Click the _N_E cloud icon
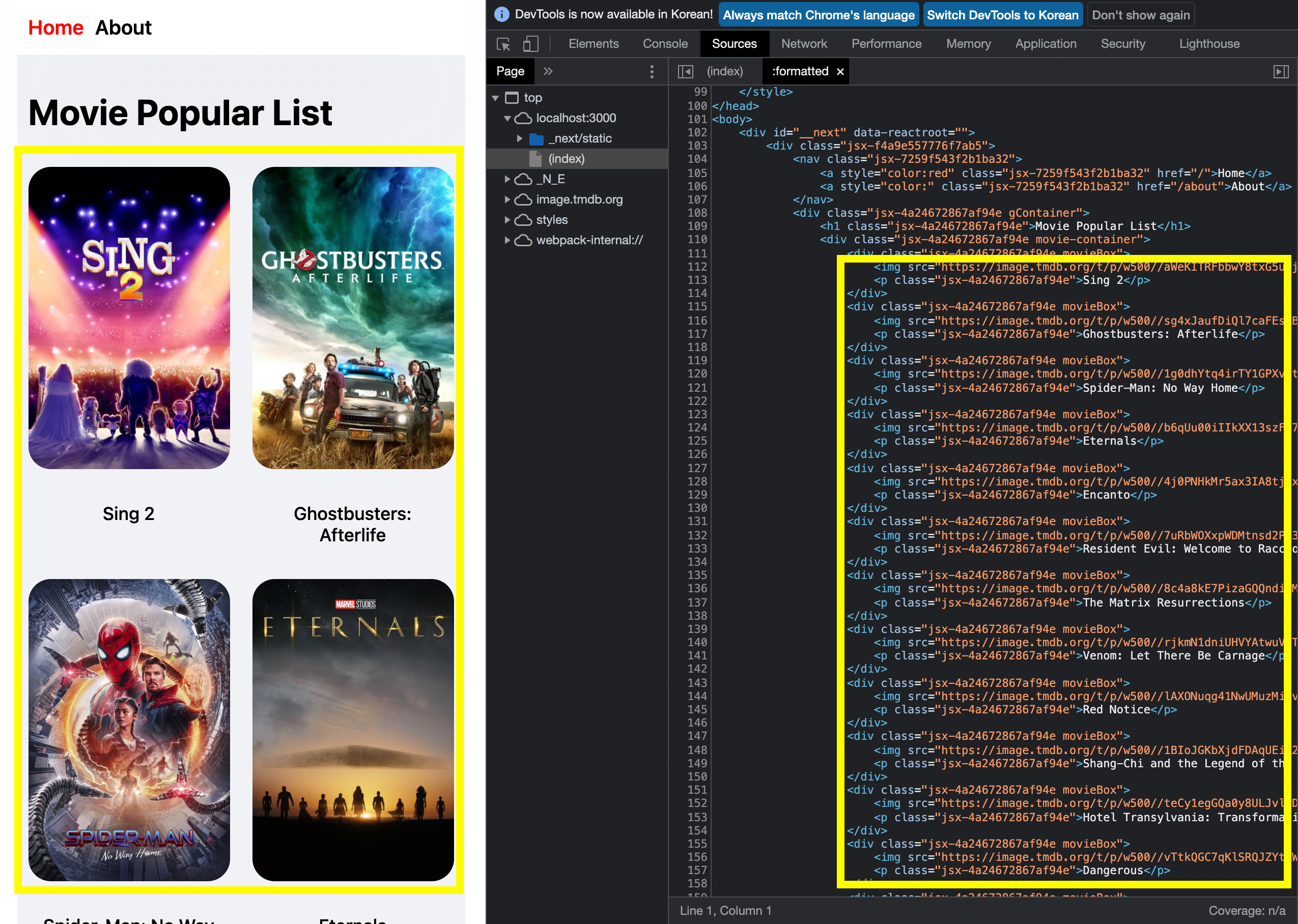Screen dimensions: 1298x924 pos(523,179)
